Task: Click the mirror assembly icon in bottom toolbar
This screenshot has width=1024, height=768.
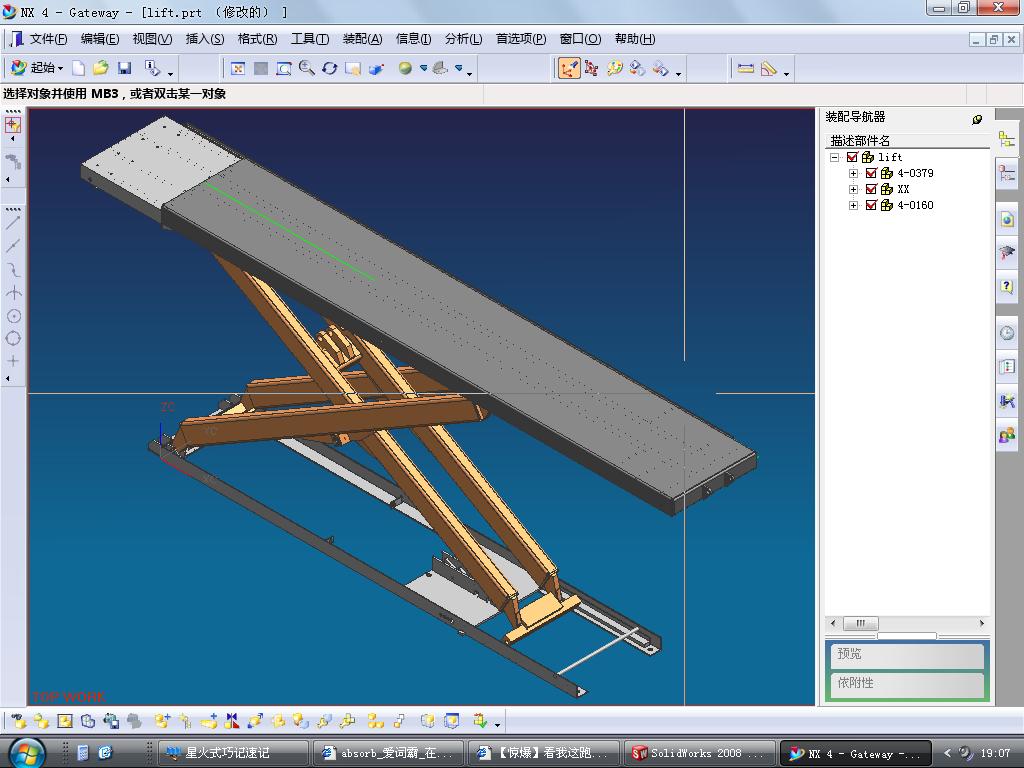Action: (232, 721)
